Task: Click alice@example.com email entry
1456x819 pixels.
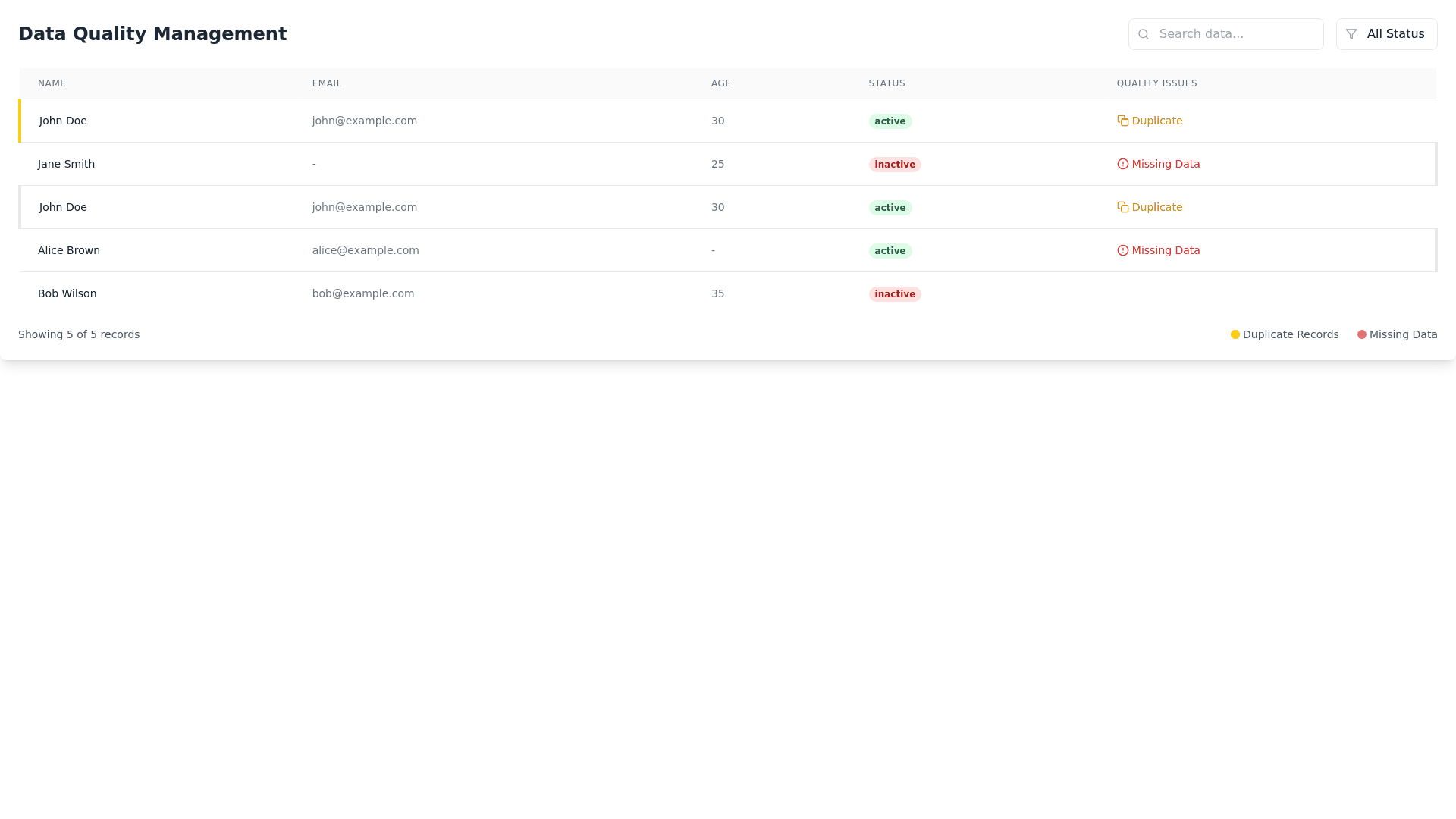Action: (366, 250)
